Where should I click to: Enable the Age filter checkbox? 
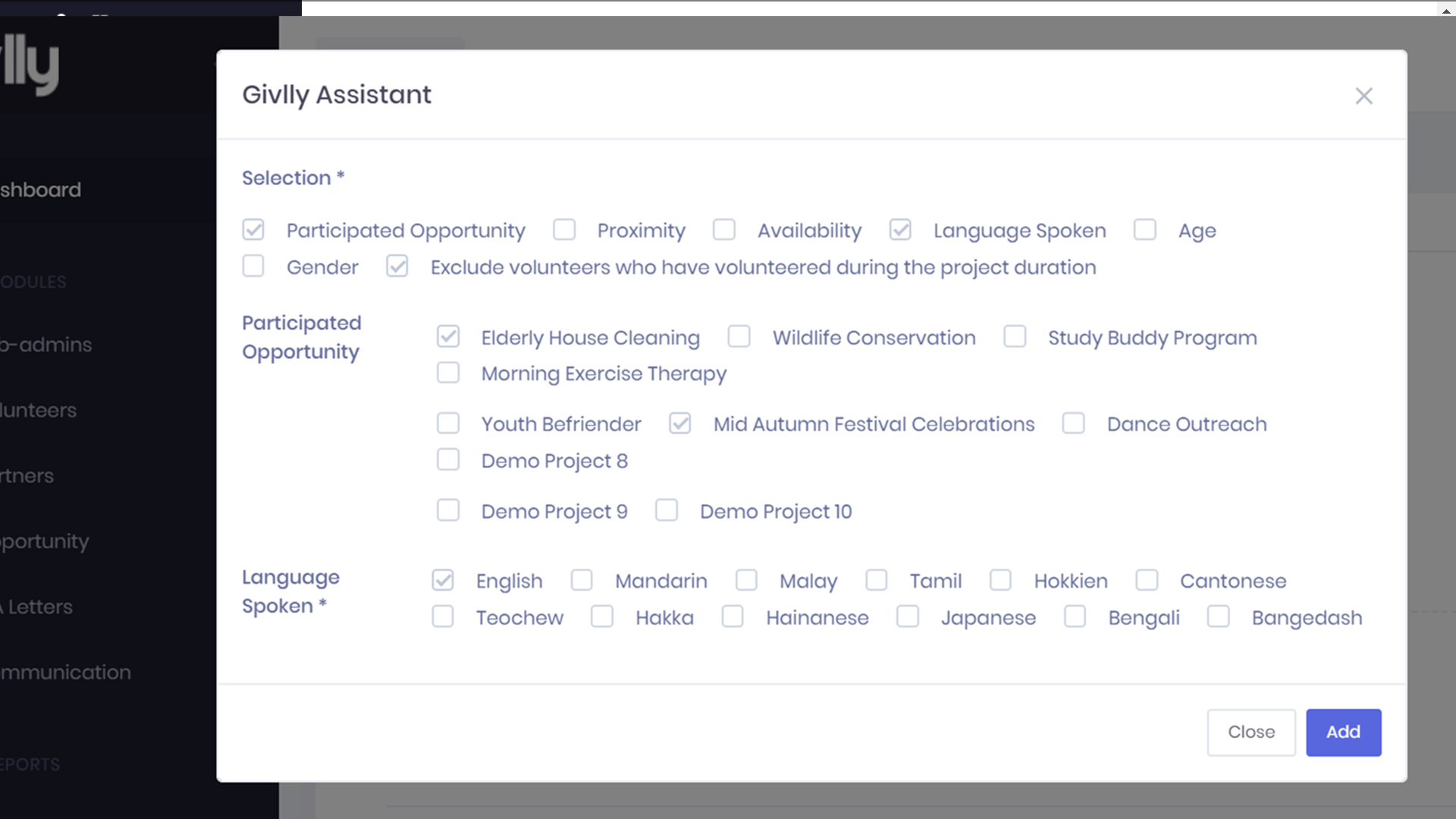pyautogui.click(x=1144, y=230)
